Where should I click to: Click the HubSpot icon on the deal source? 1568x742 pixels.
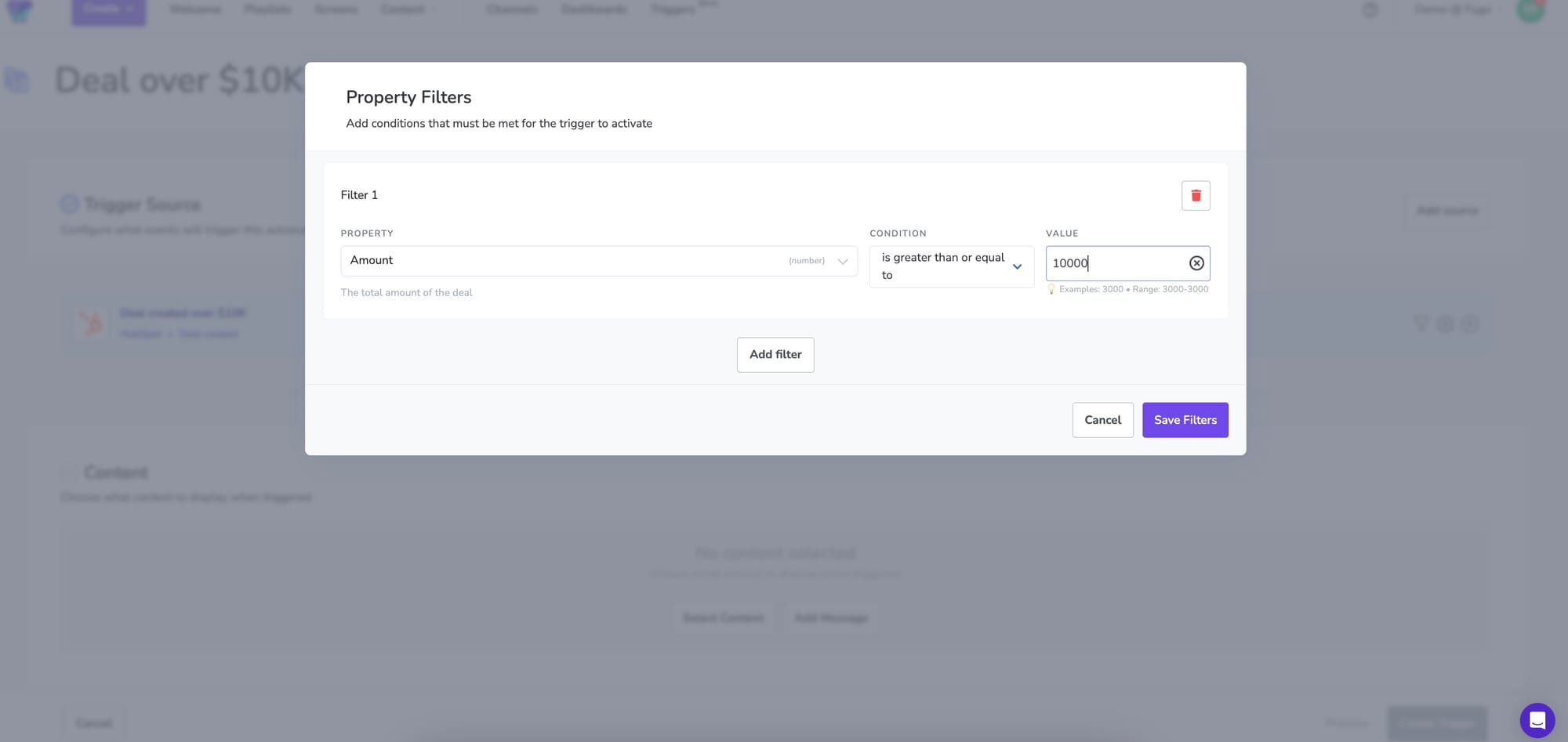pos(91,323)
